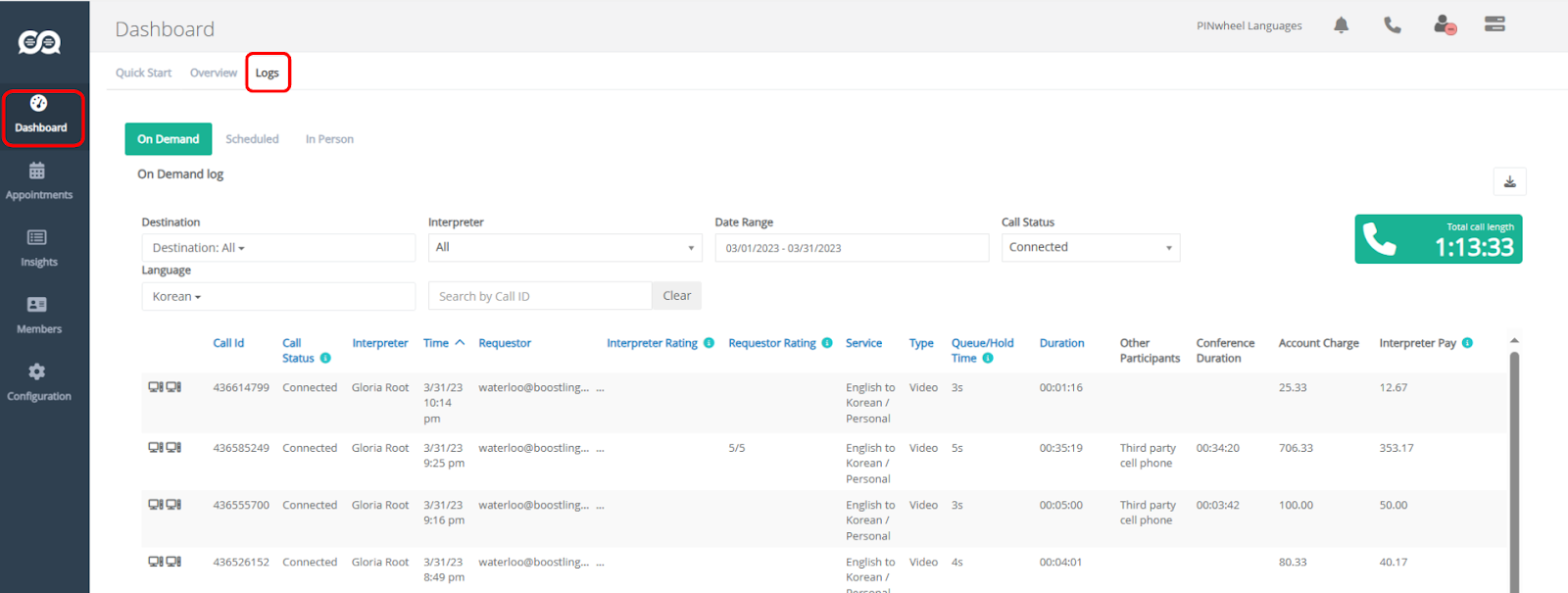Click video call icon for call 436555700
This screenshot has height=593, width=1568.
(165, 505)
